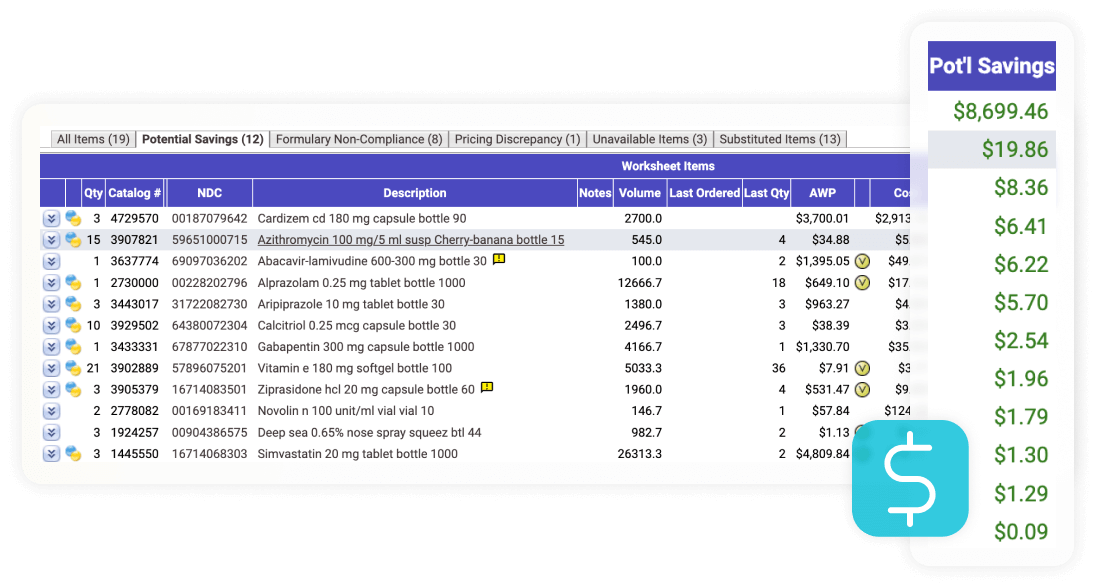
Task: Show the Unavailable Items (3) tab
Action: 649,139
